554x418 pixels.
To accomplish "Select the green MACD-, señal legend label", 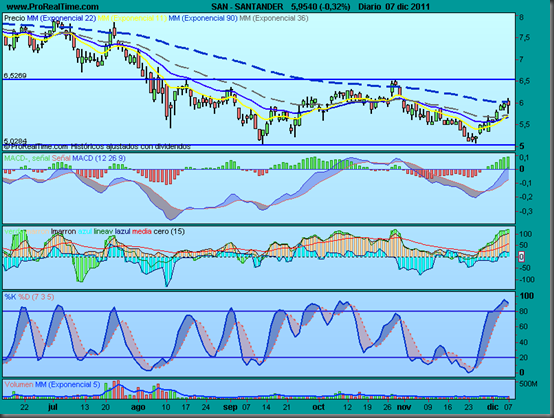I will (27, 158).
